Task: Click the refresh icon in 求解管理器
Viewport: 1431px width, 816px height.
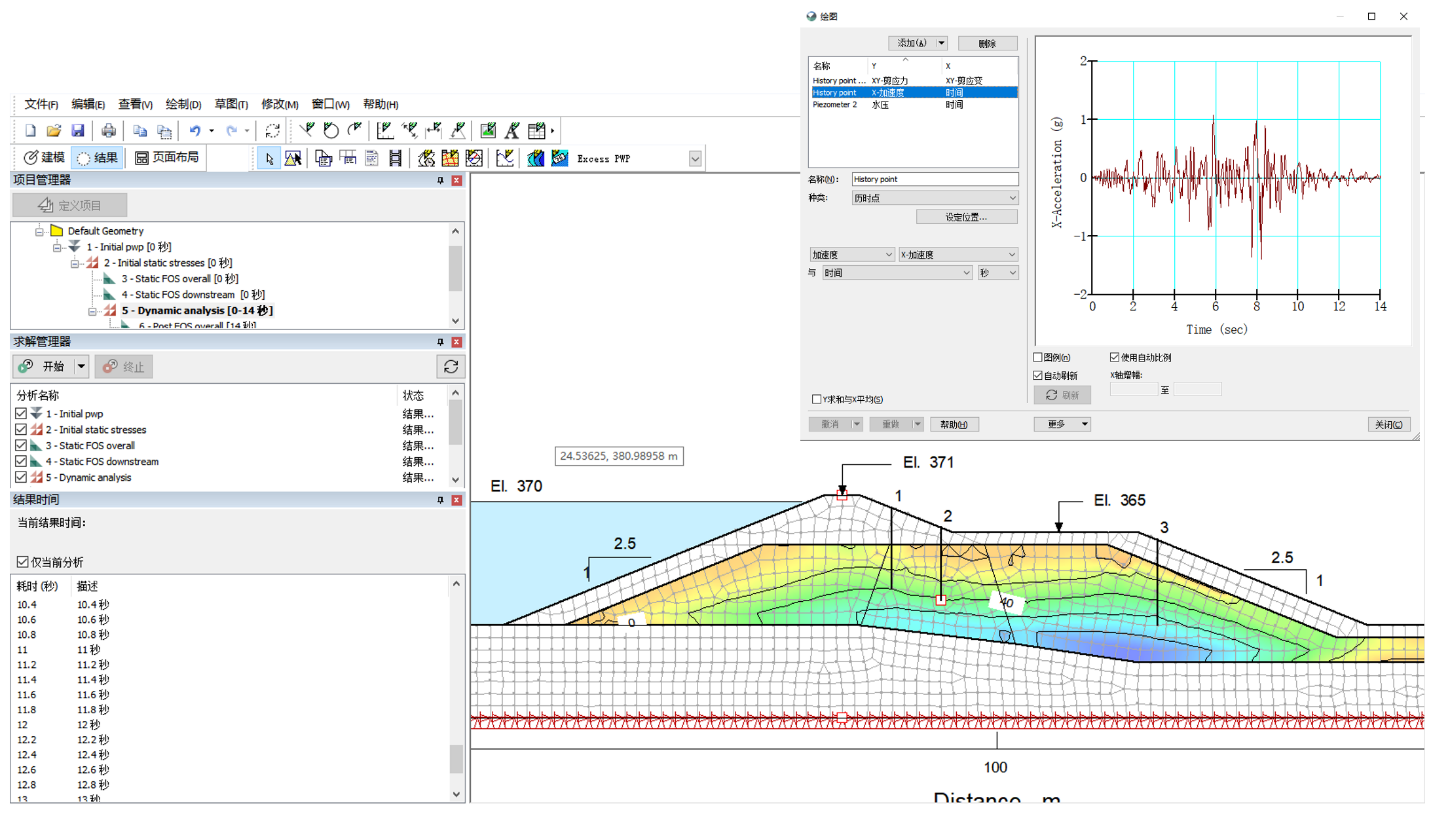Action: (451, 367)
